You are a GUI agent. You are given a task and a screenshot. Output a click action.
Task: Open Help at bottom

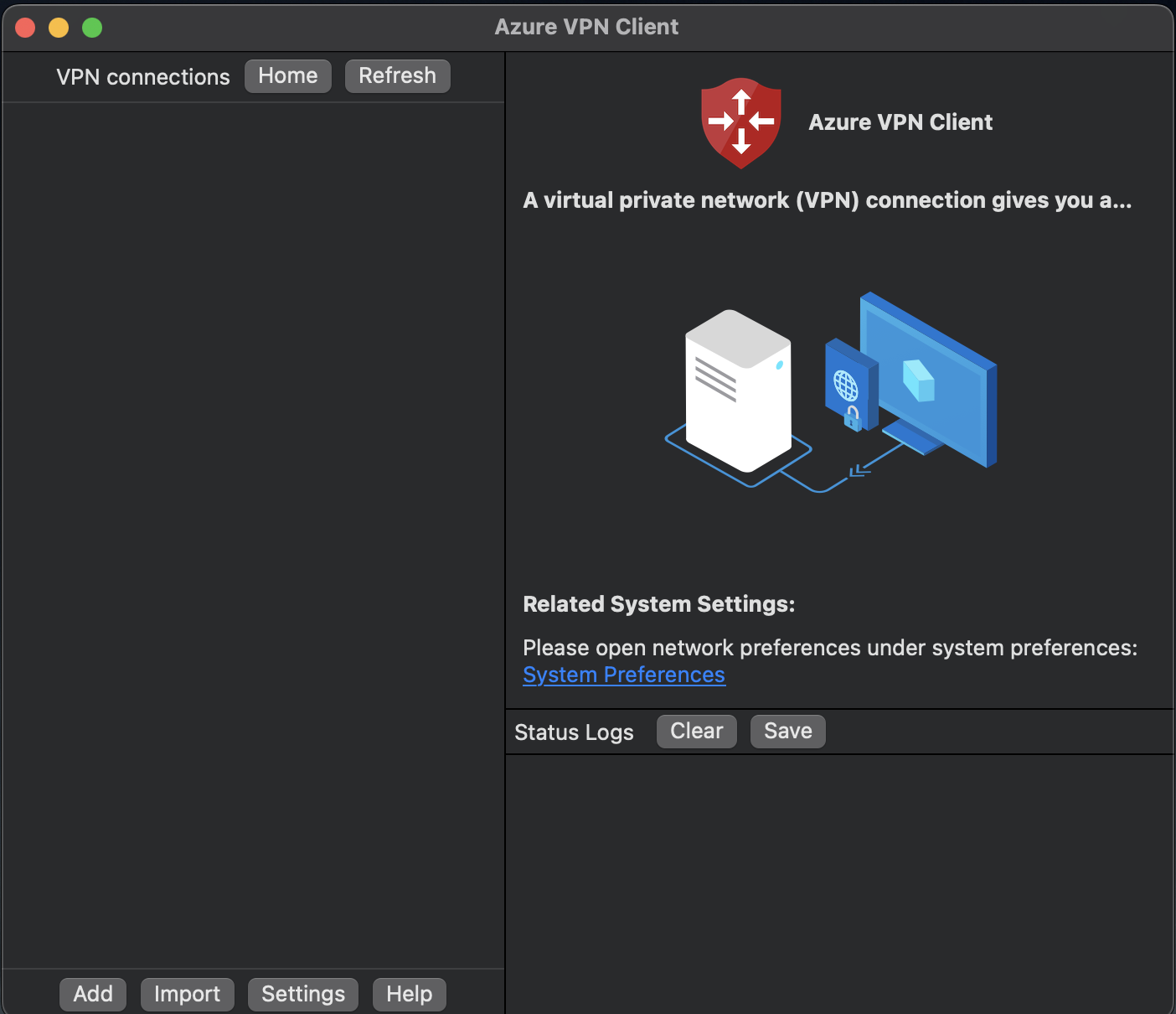pos(410,994)
